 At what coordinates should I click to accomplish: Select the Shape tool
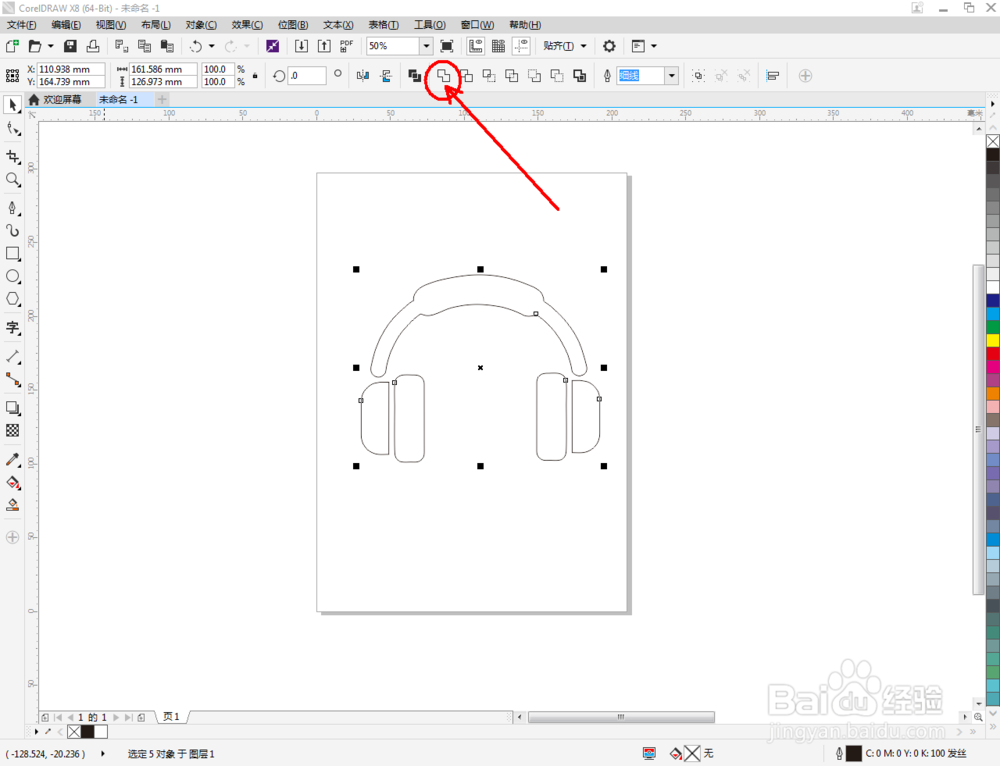12,129
